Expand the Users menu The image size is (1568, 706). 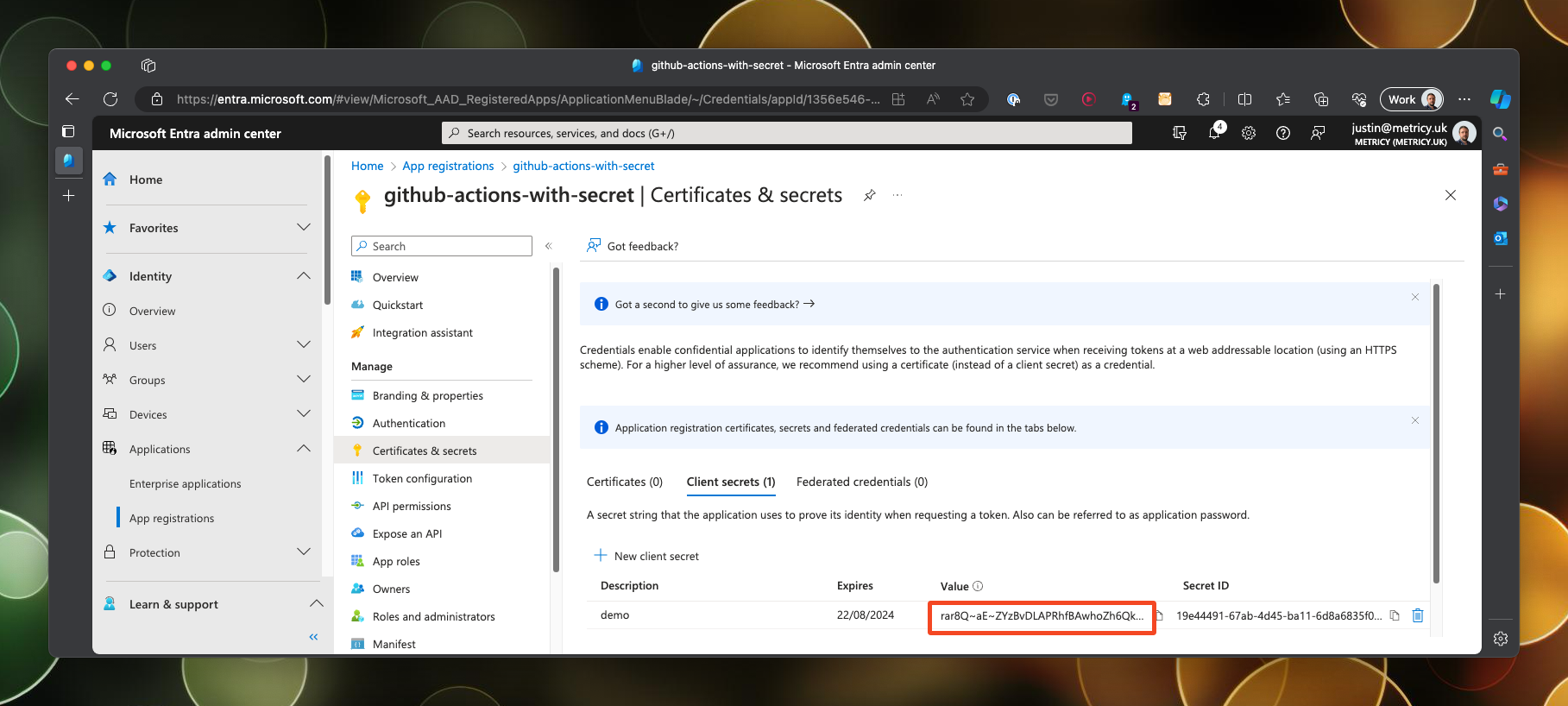pyautogui.click(x=303, y=345)
